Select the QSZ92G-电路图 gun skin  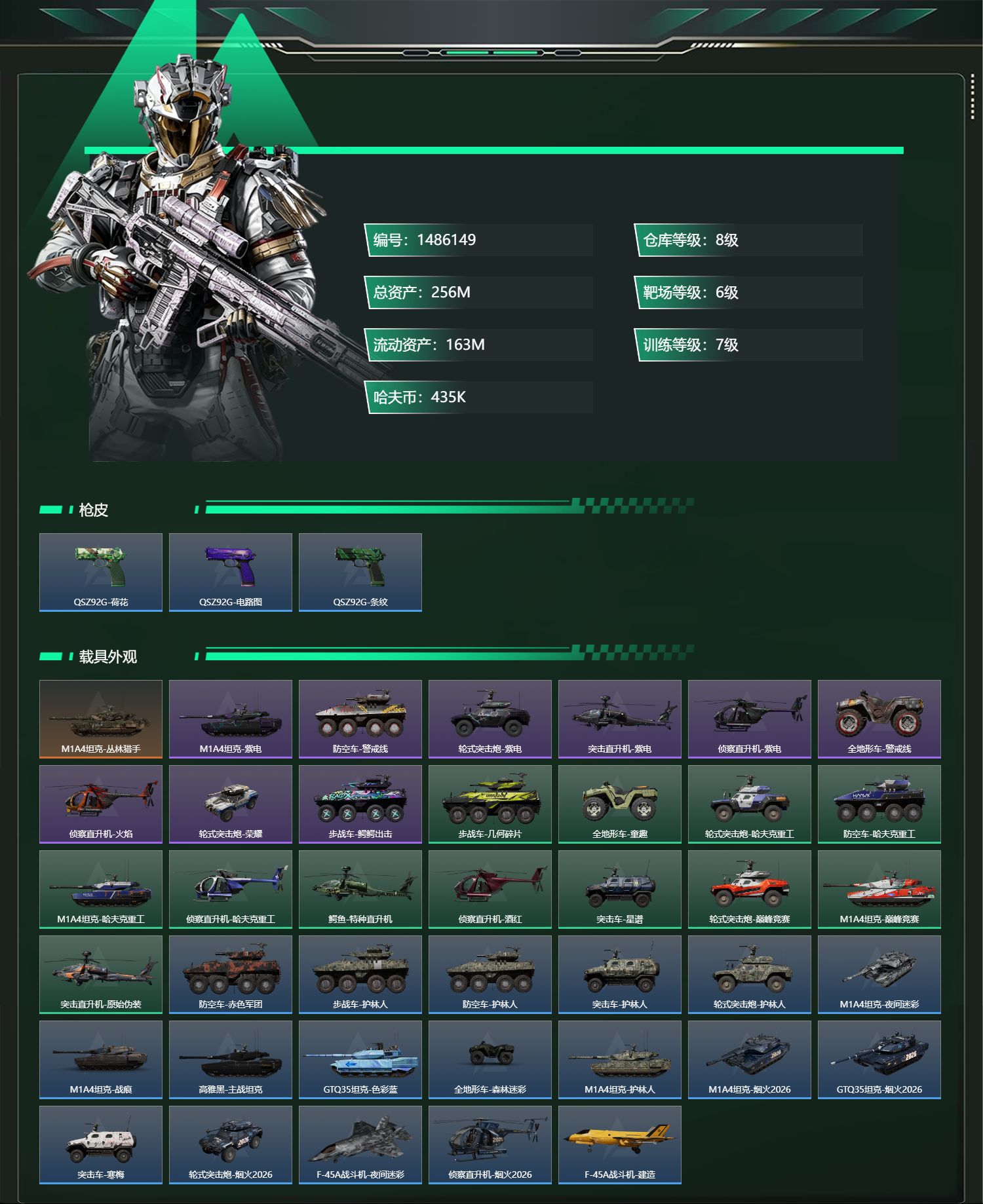pyautogui.click(x=231, y=573)
